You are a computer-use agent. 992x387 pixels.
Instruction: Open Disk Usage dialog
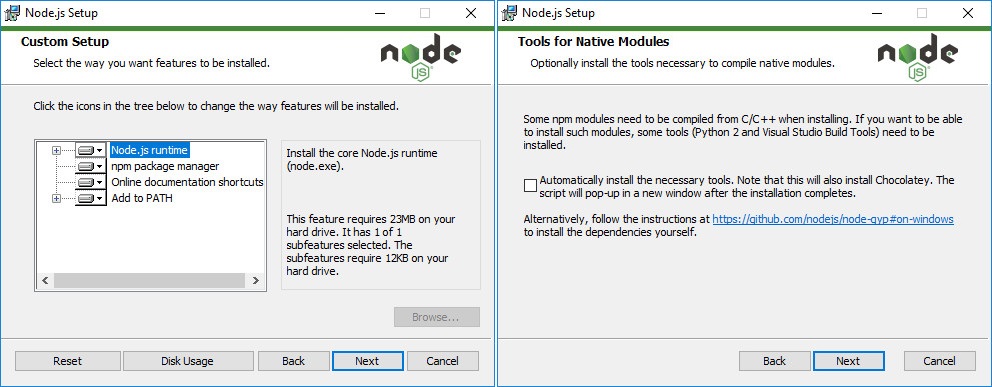(x=187, y=361)
